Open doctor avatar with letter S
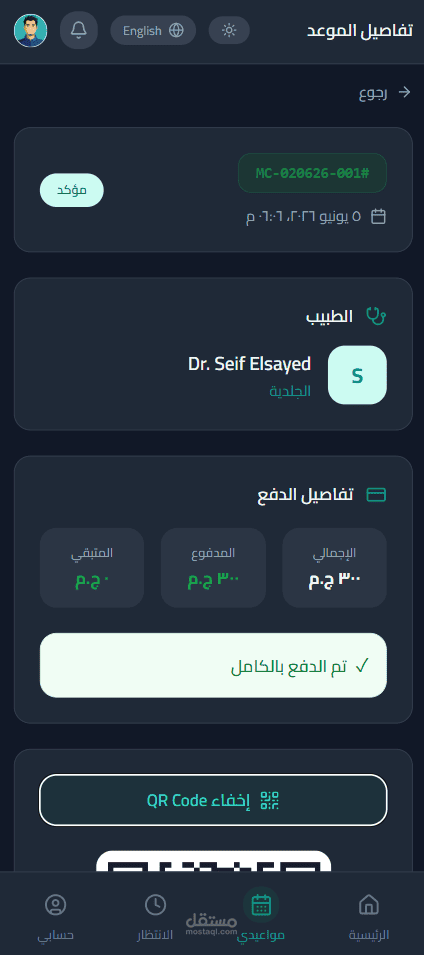This screenshot has width=424, height=955. pos(358,375)
